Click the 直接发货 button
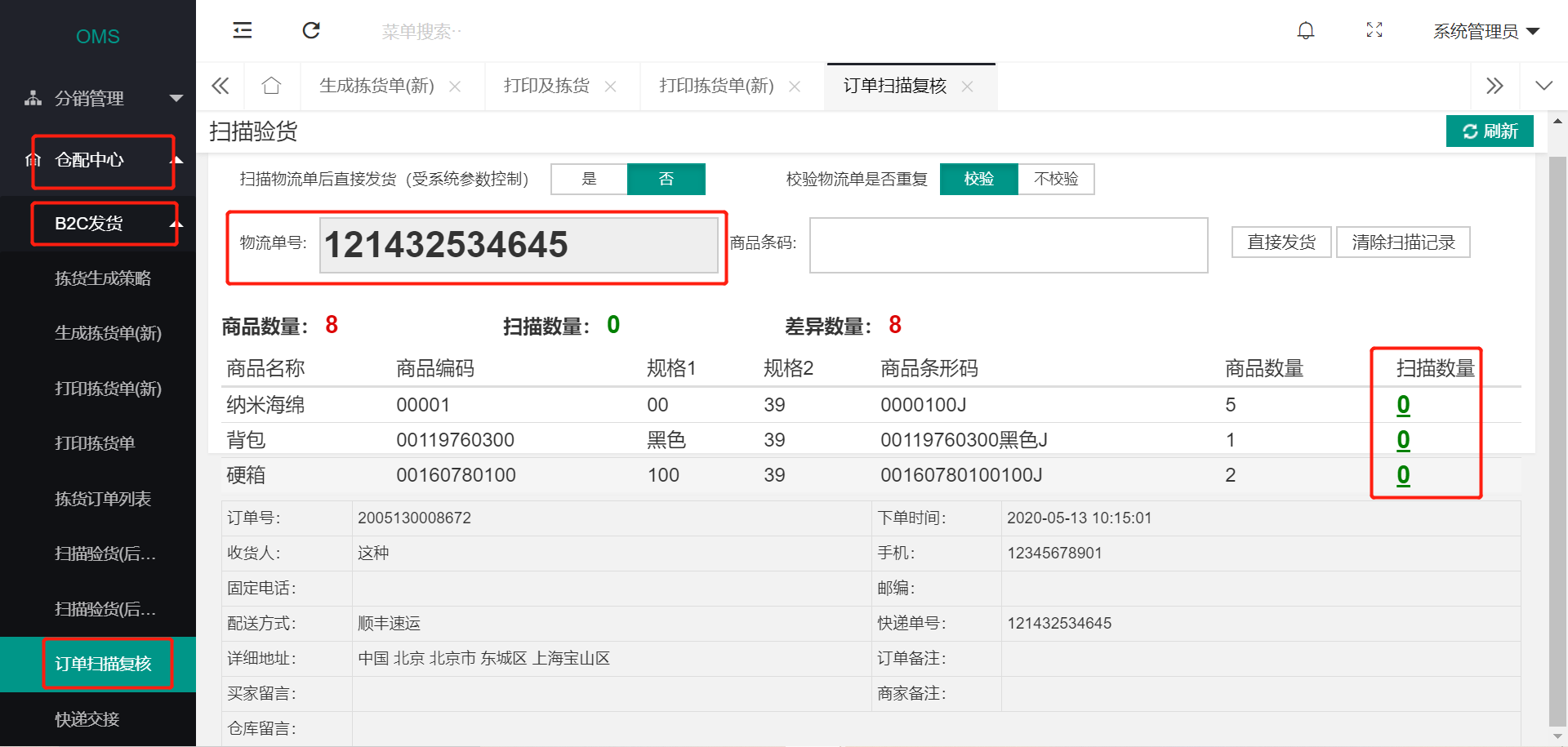 [x=1281, y=242]
